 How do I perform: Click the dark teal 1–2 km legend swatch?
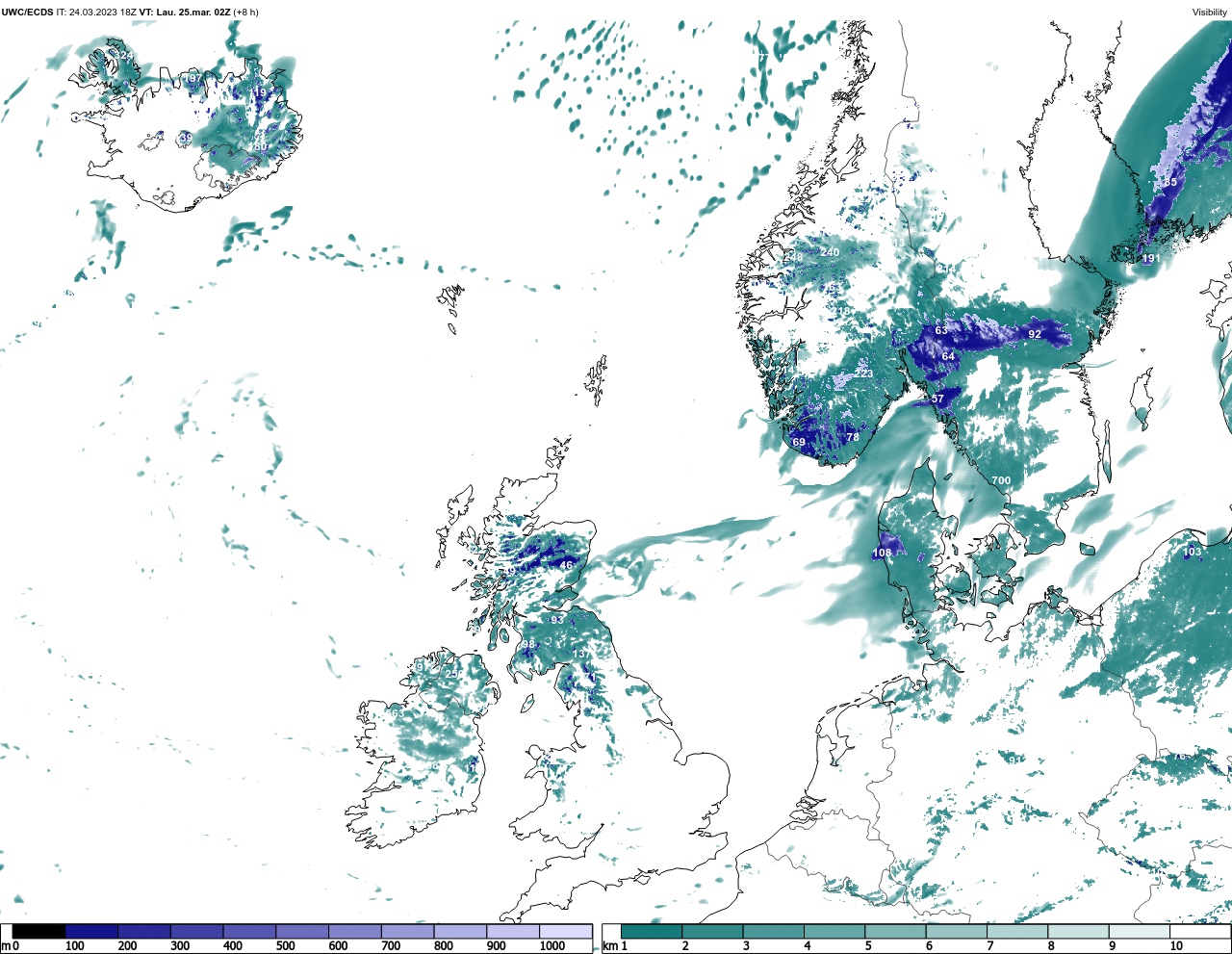652,931
